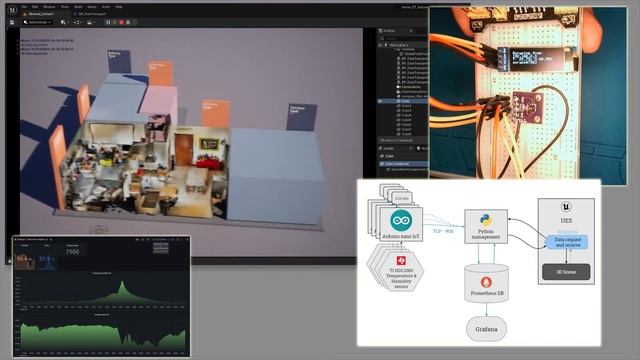Viewport: 640px width, 360px height.
Task: Open the Tools menu in Unreal Editor
Action: 65,7
